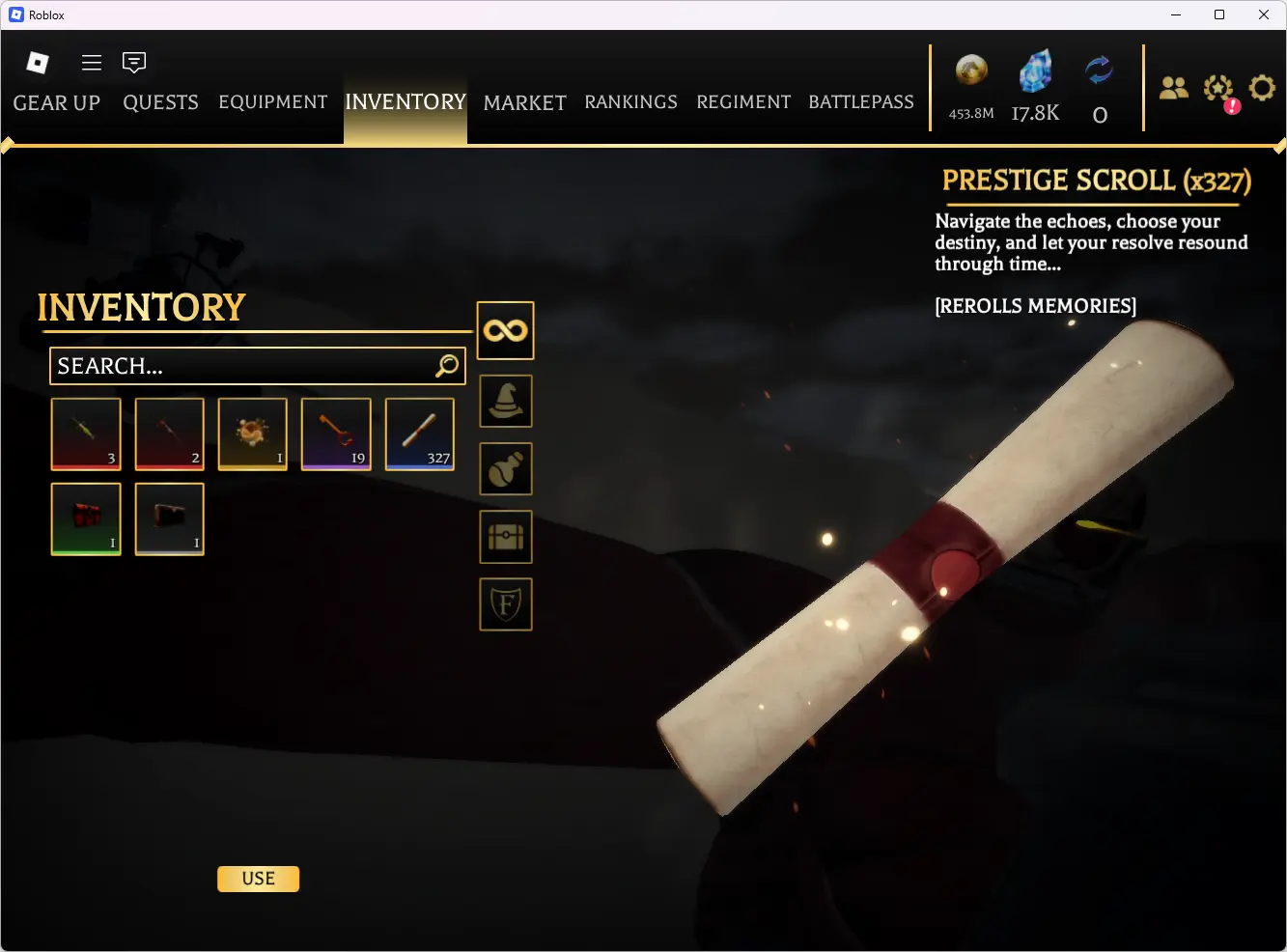This screenshot has width=1287, height=952.
Task: Open the friends/players icon
Action: pyautogui.click(x=1173, y=88)
